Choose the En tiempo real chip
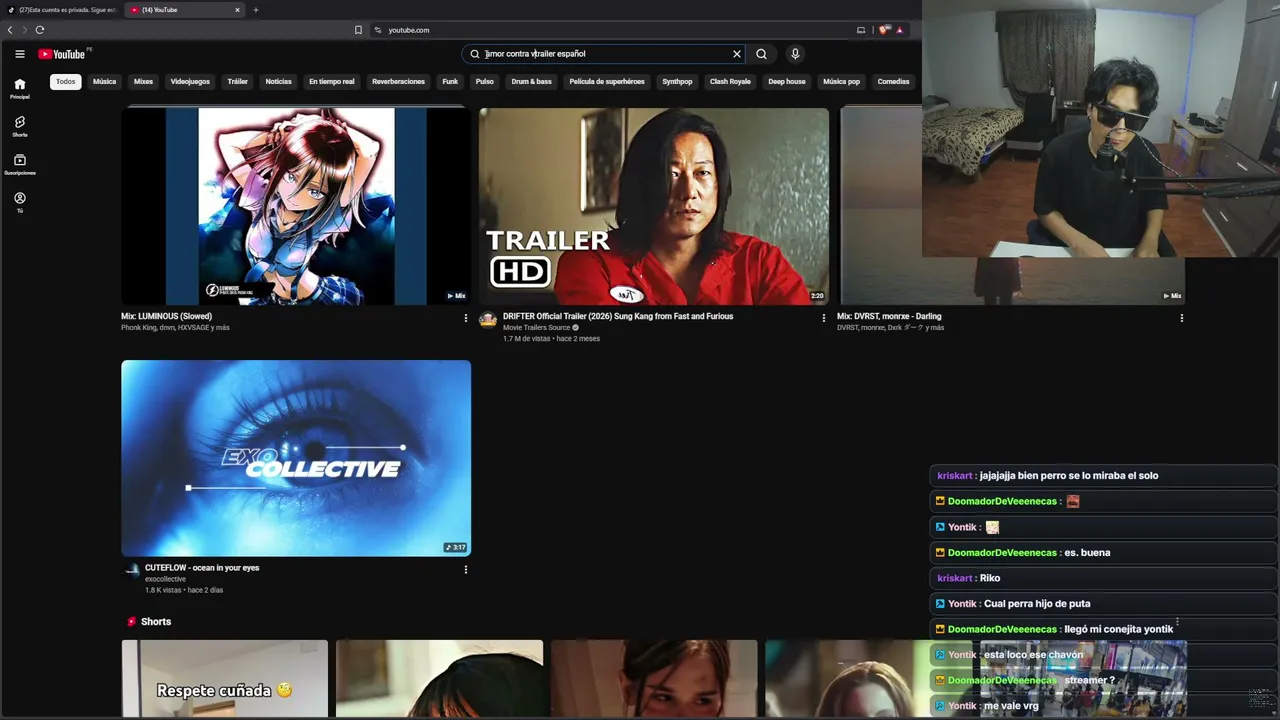The image size is (1280, 720). pos(332,82)
